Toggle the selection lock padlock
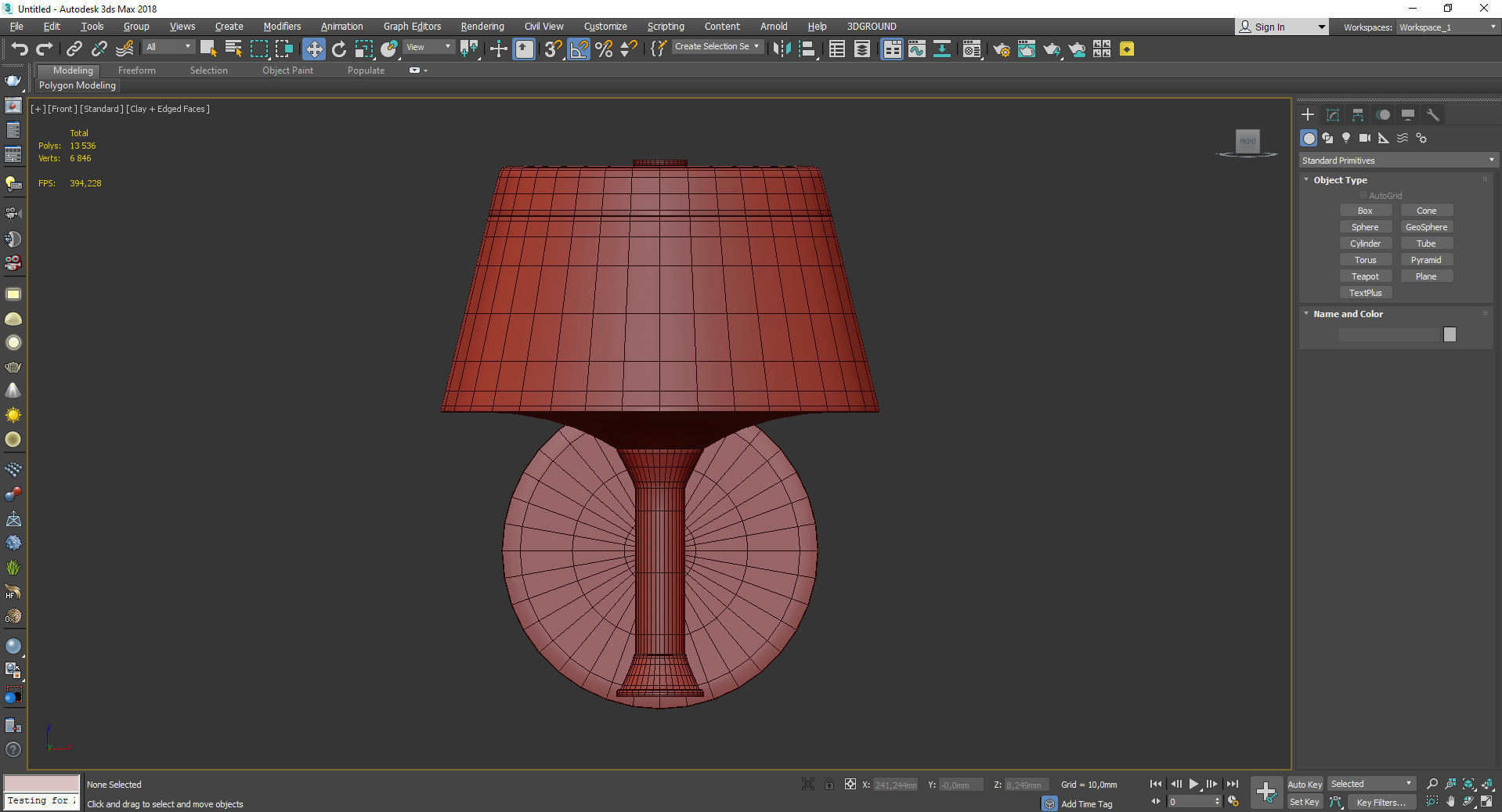The height and width of the screenshot is (812, 1502). (x=829, y=784)
